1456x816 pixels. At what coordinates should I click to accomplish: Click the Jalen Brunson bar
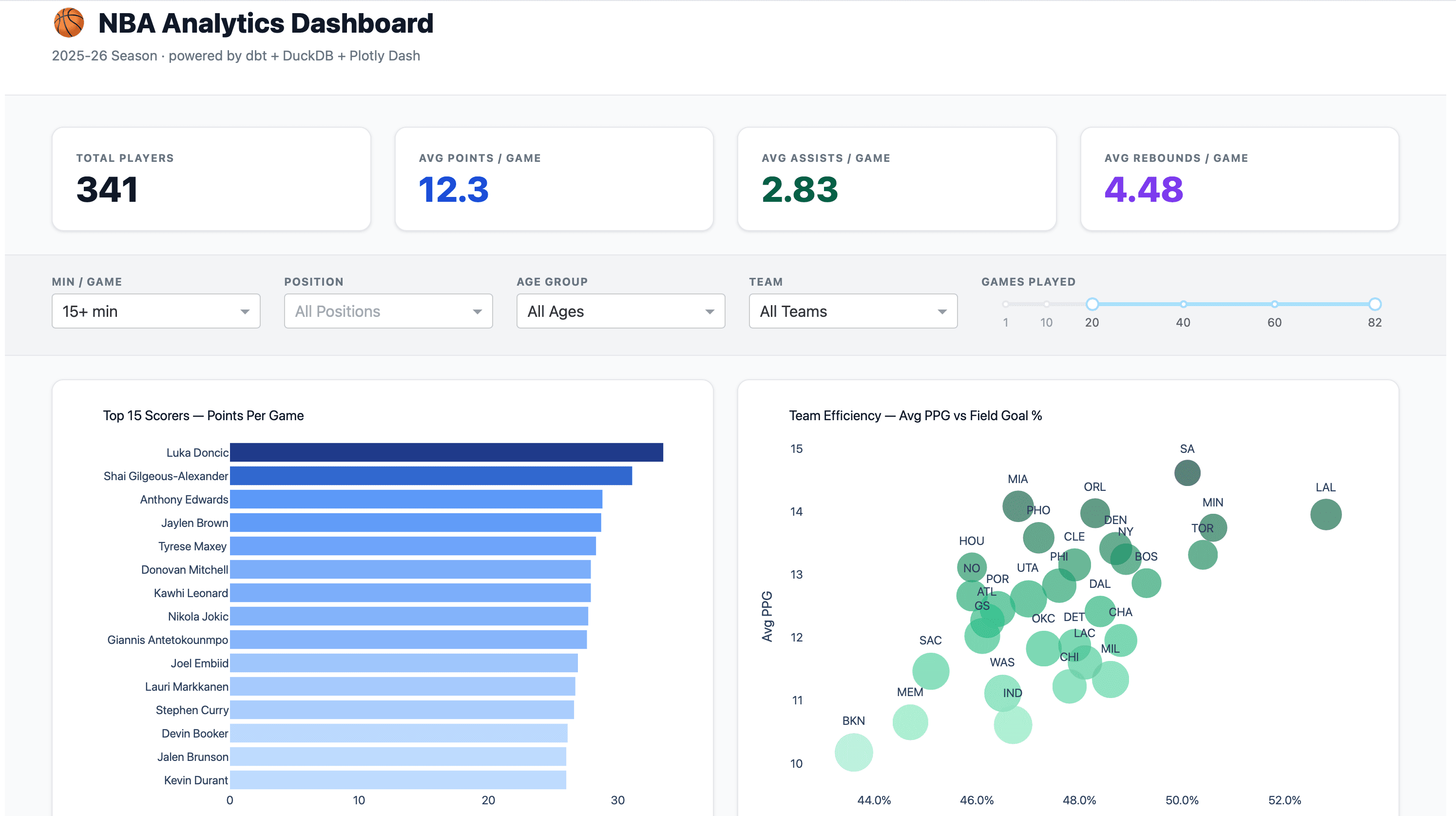tap(398, 757)
